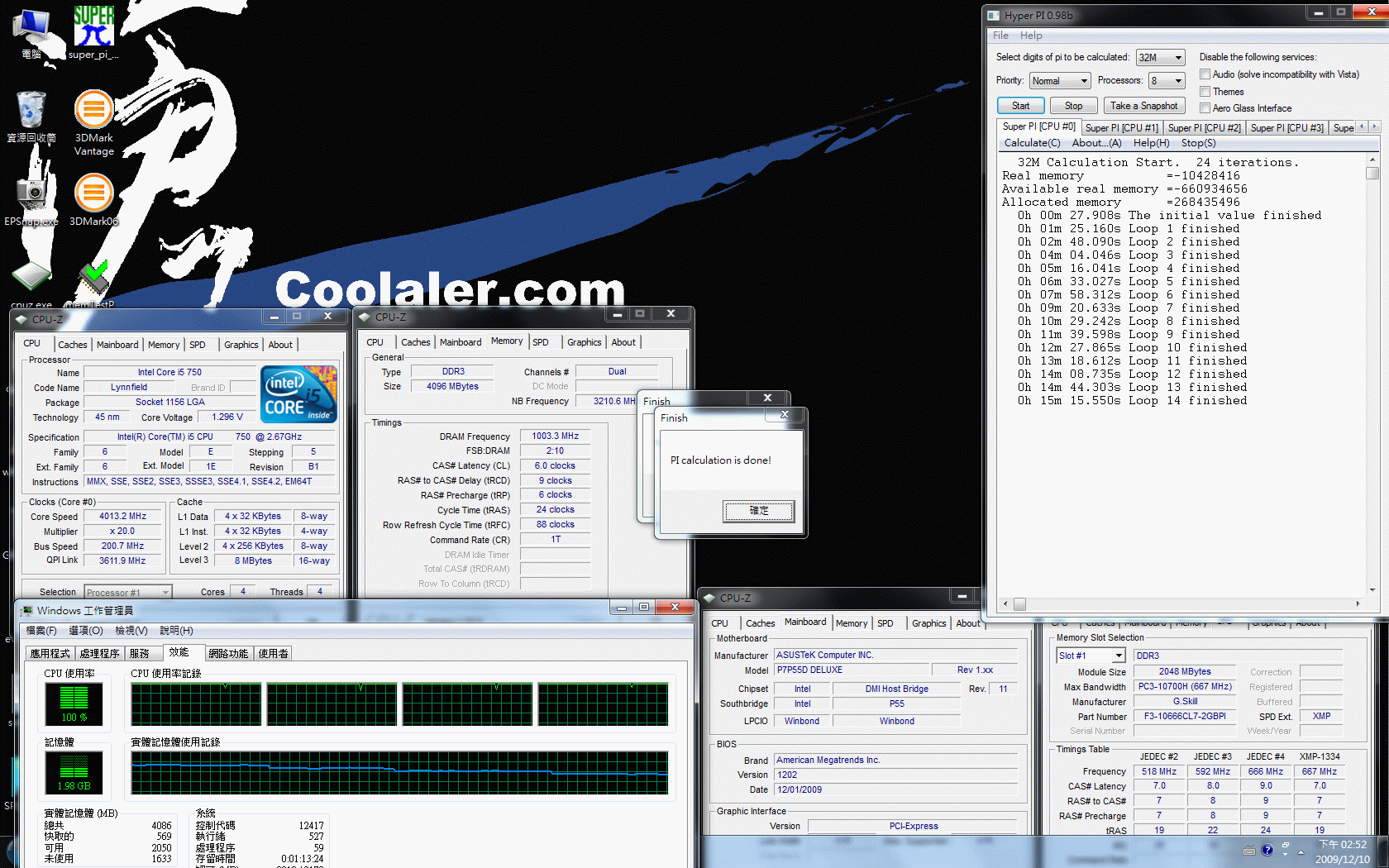Click the language bar restore icon
1389x868 pixels.
(1286, 846)
